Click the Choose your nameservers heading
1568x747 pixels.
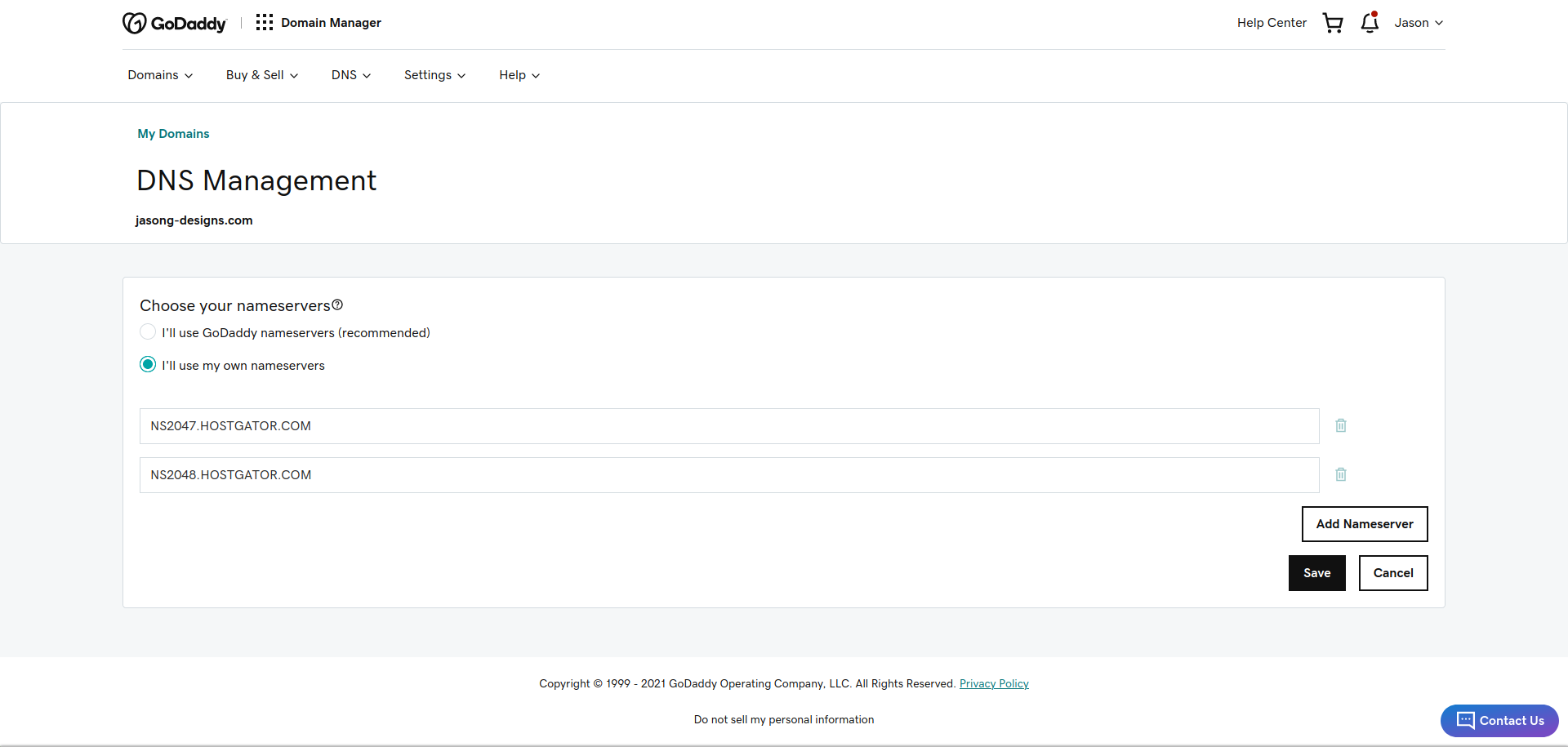(x=235, y=305)
